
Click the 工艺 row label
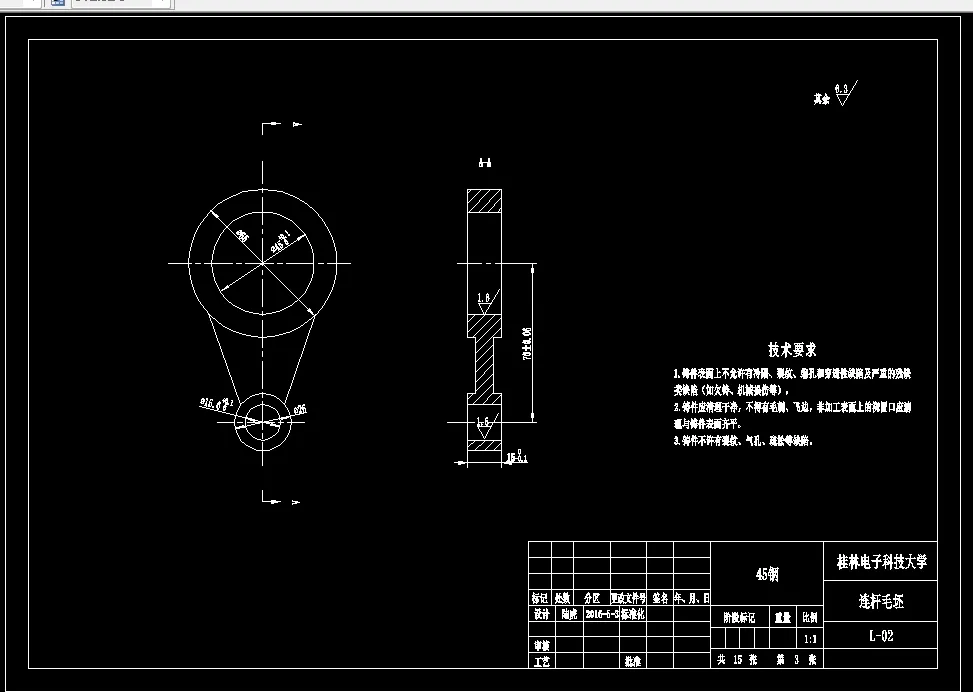[541, 662]
